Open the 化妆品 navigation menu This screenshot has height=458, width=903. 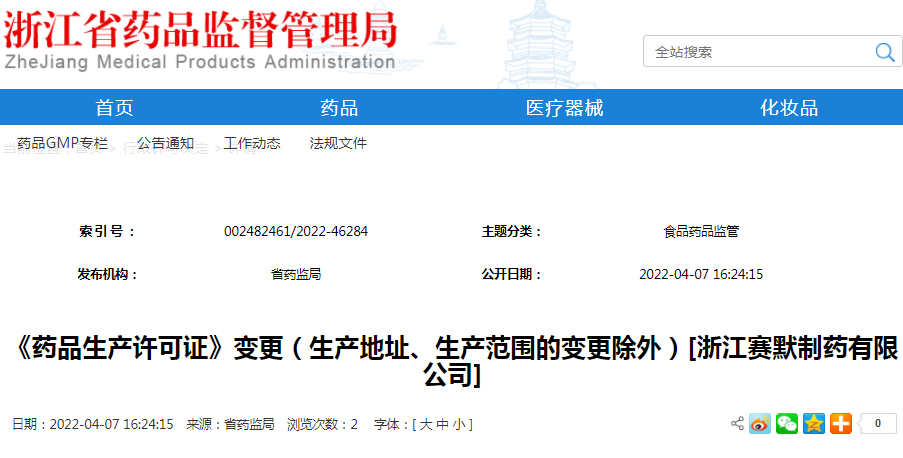pyautogui.click(x=789, y=108)
